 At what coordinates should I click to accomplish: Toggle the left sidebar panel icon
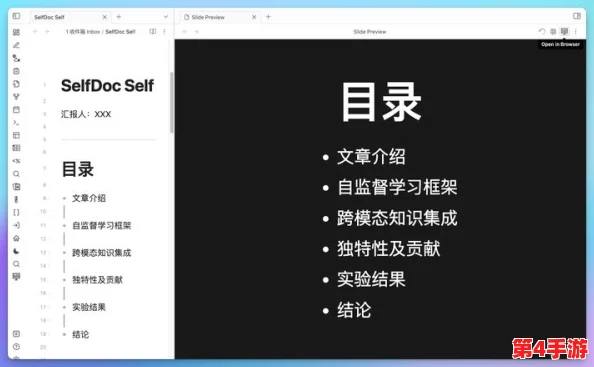coord(16,16)
